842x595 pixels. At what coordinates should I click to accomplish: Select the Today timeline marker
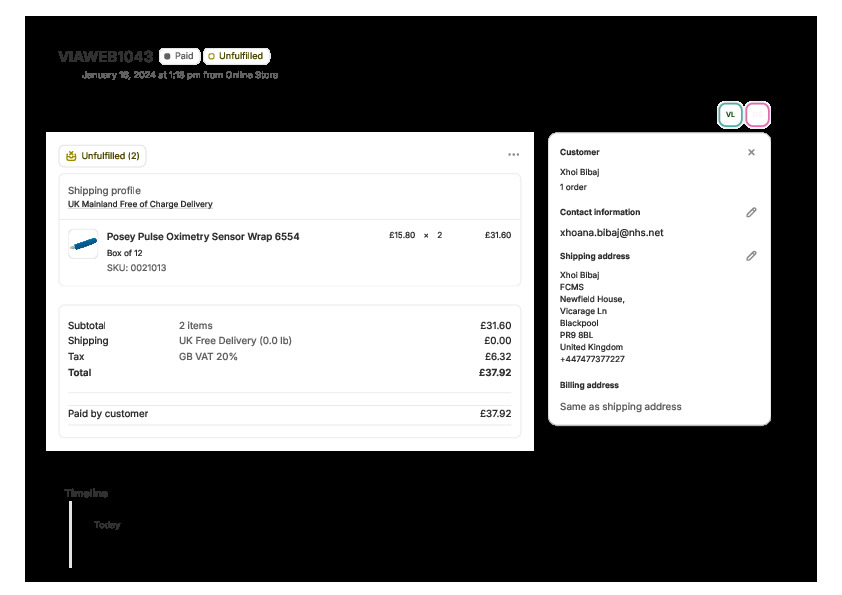tap(107, 525)
